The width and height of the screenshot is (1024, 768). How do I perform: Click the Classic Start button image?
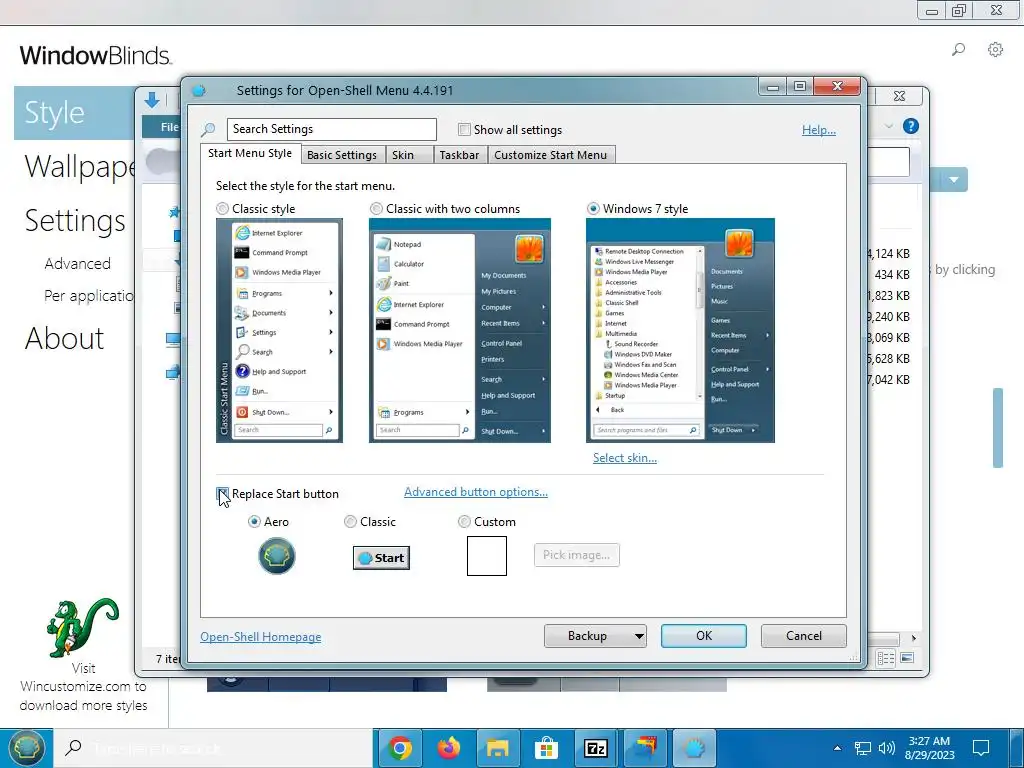point(381,558)
